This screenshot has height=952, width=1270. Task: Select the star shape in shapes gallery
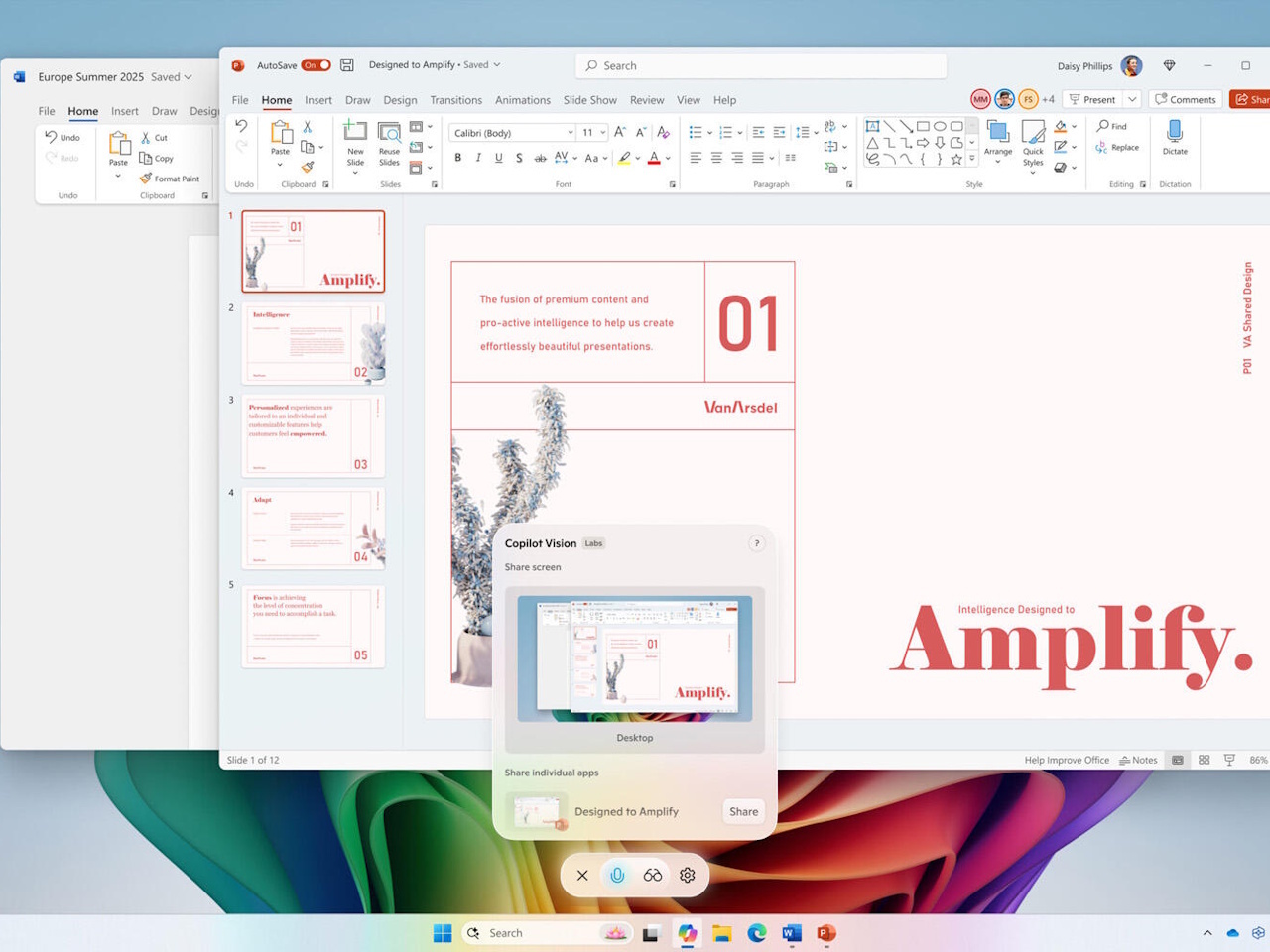pyautogui.click(x=956, y=159)
